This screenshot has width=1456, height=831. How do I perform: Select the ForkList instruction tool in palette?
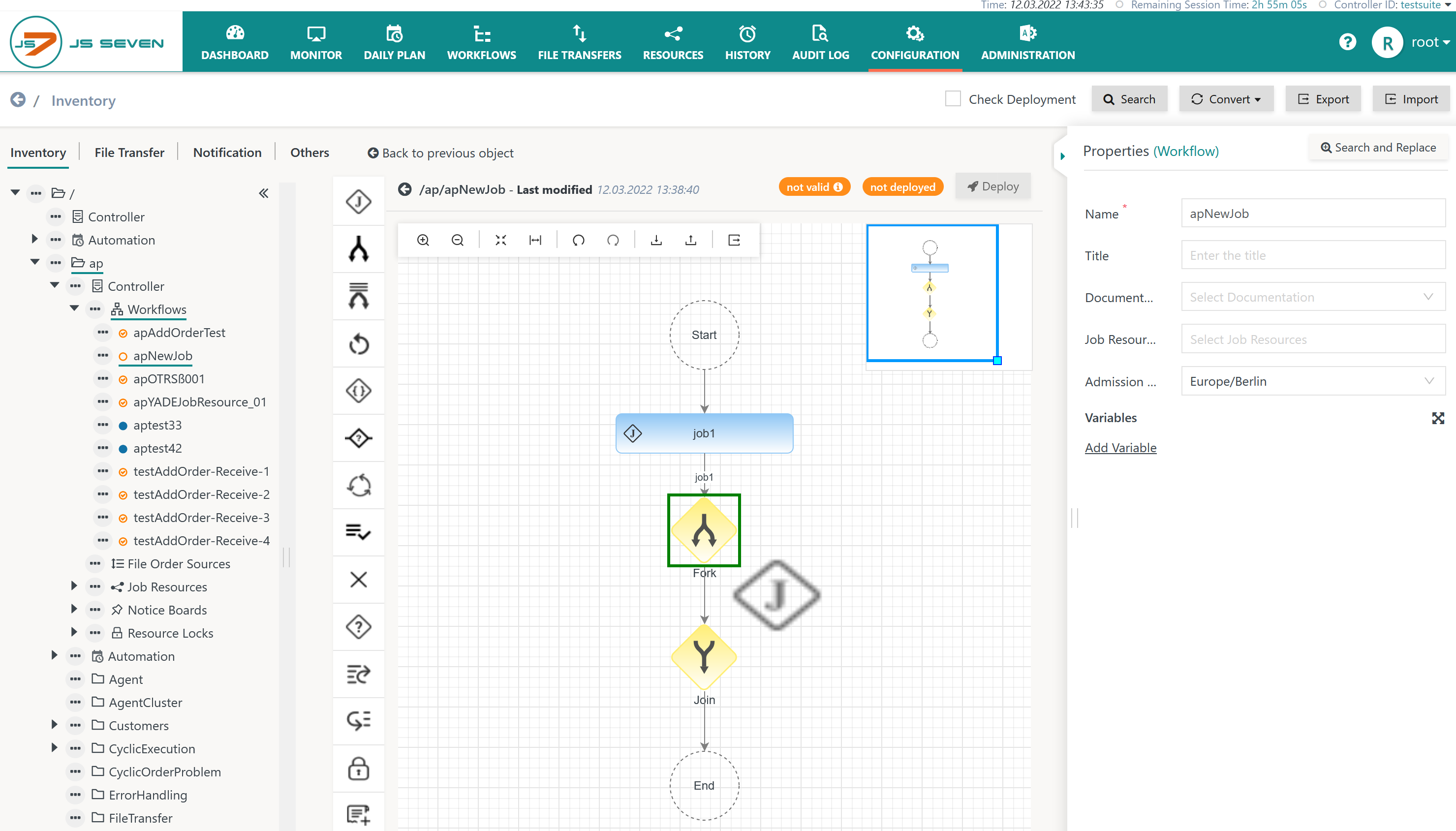tap(358, 296)
